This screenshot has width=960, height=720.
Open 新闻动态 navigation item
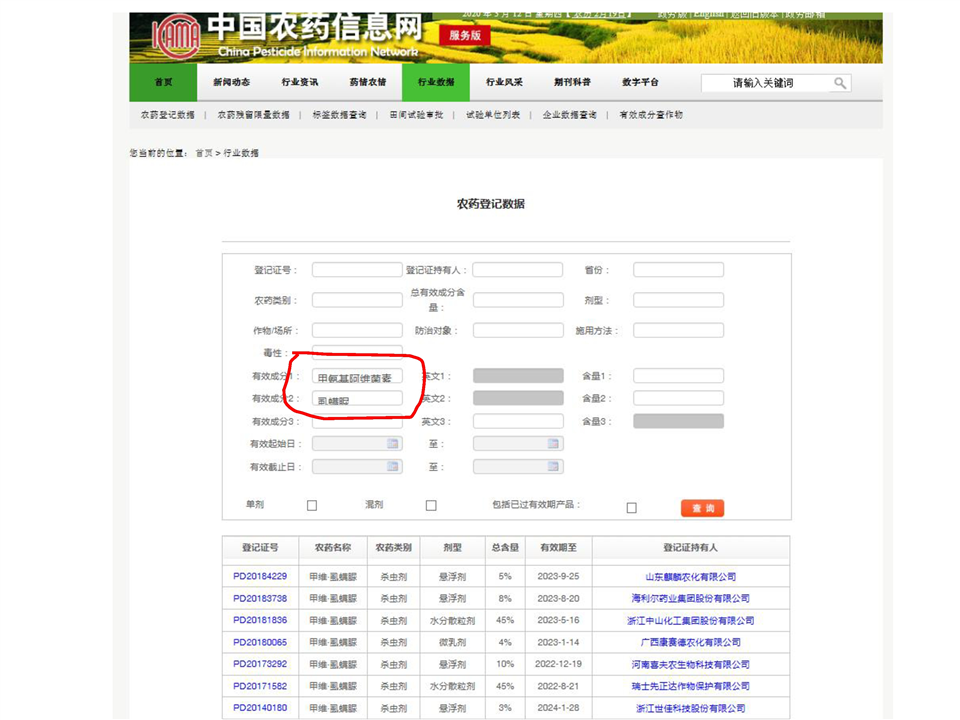231,82
